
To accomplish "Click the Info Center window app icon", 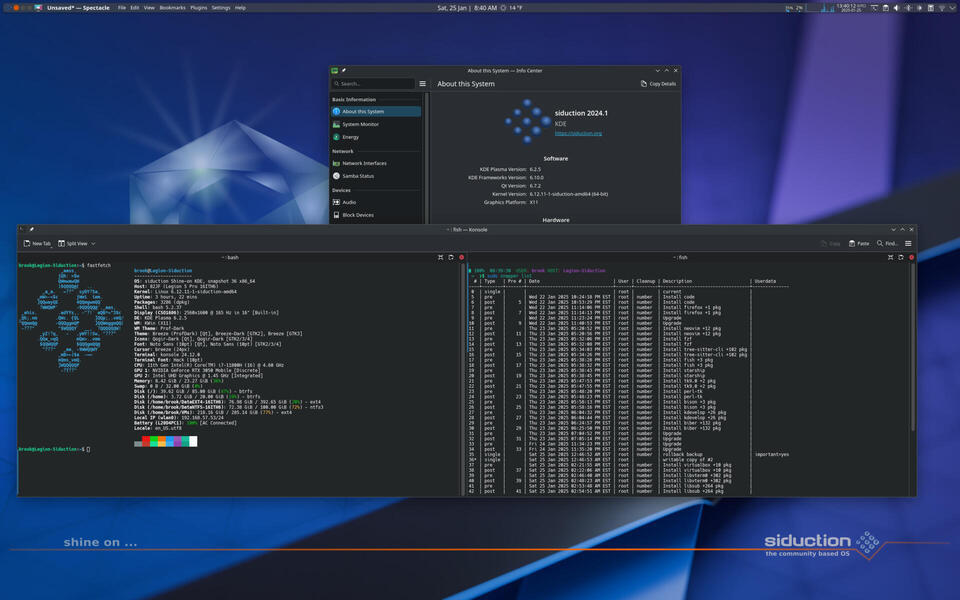I will (x=335, y=70).
